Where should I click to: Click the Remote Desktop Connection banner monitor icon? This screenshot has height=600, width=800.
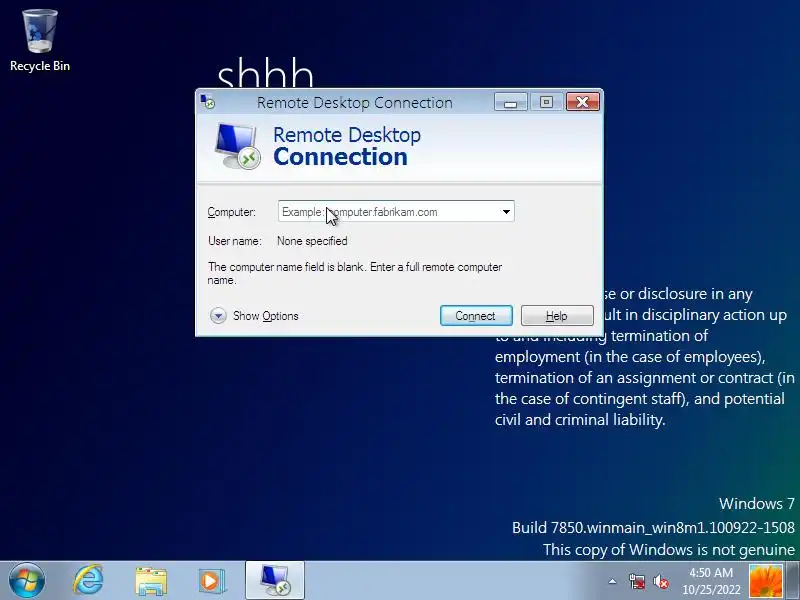coord(237,146)
